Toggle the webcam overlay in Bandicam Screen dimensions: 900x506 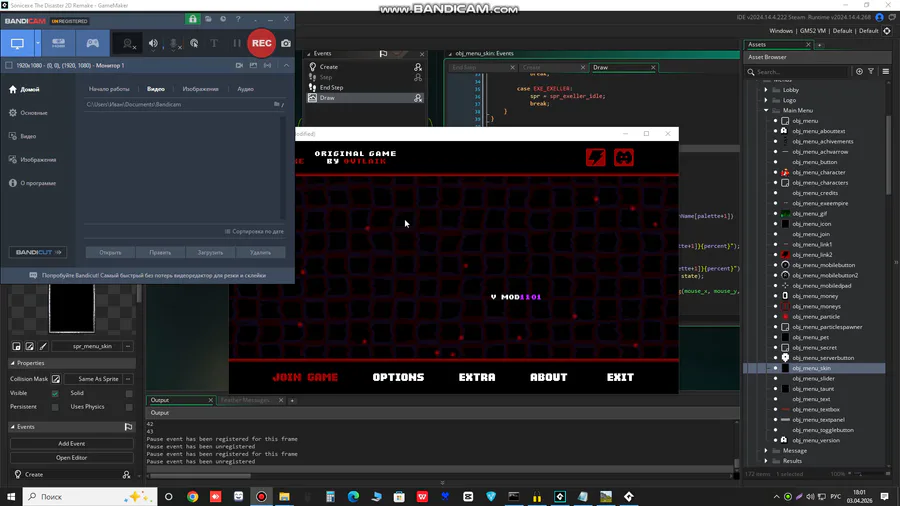(129, 44)
